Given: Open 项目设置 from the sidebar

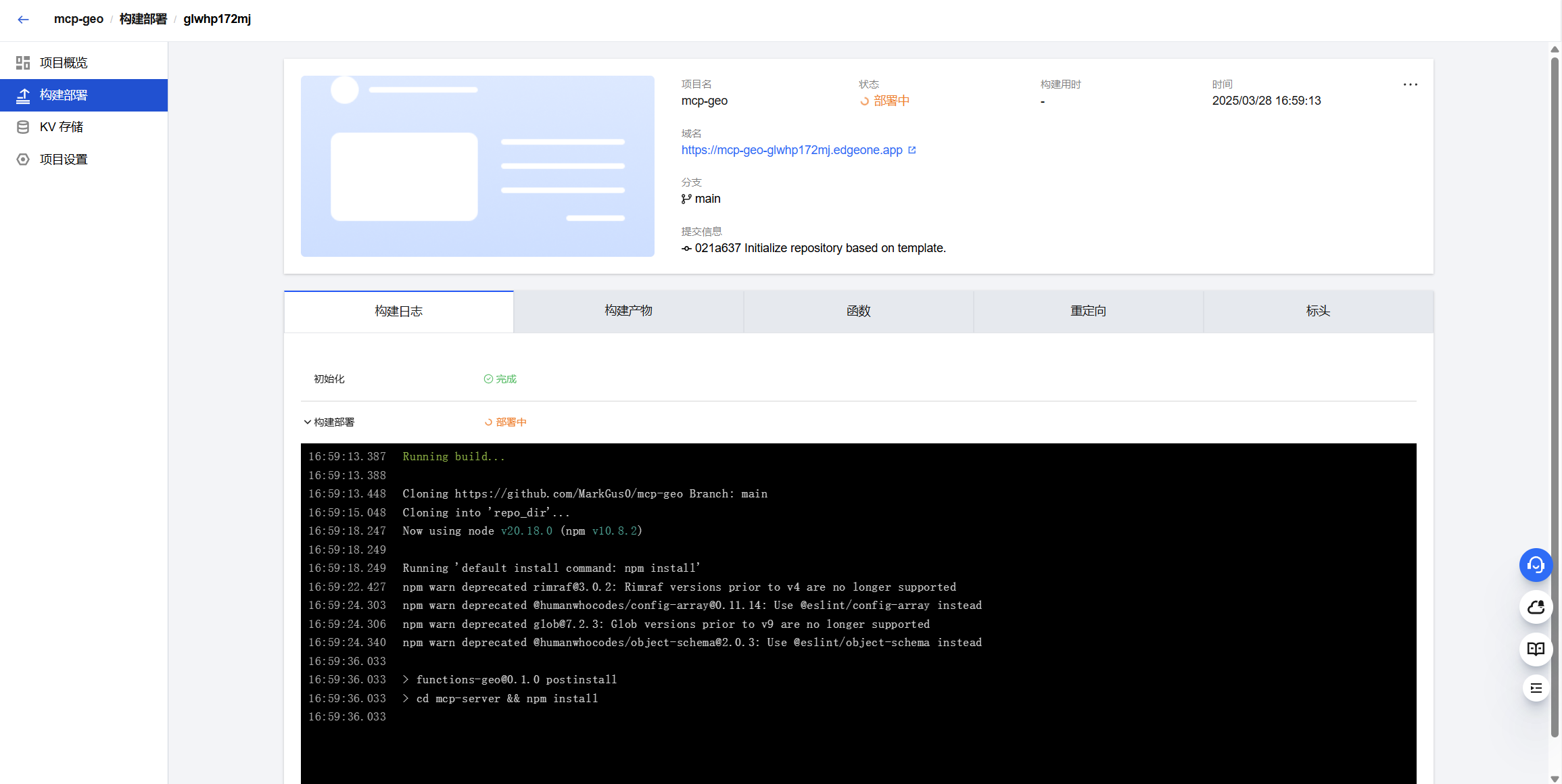Looking at the screenshot, I should click(63, 159).
